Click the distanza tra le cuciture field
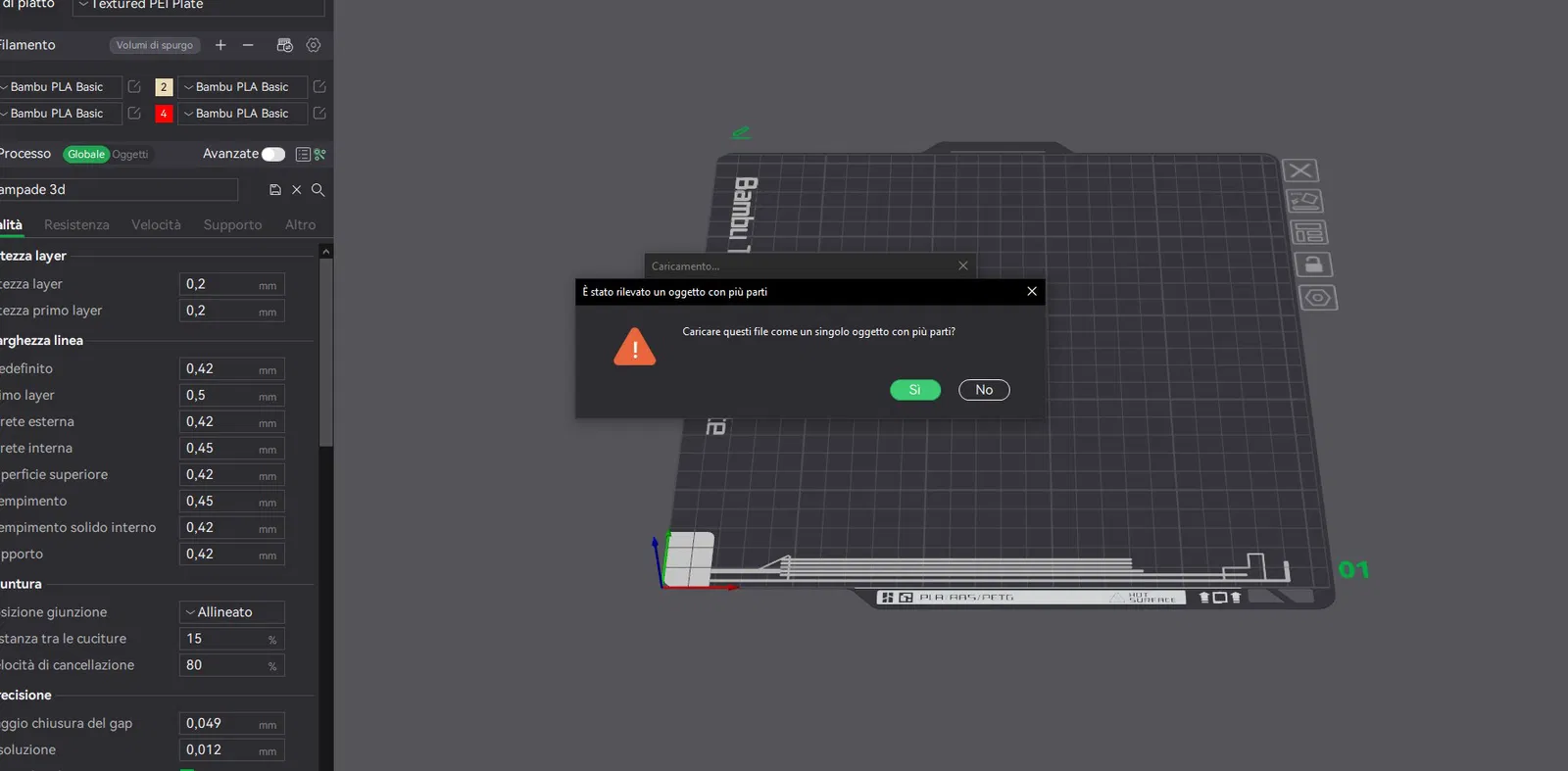 (232, 639)
